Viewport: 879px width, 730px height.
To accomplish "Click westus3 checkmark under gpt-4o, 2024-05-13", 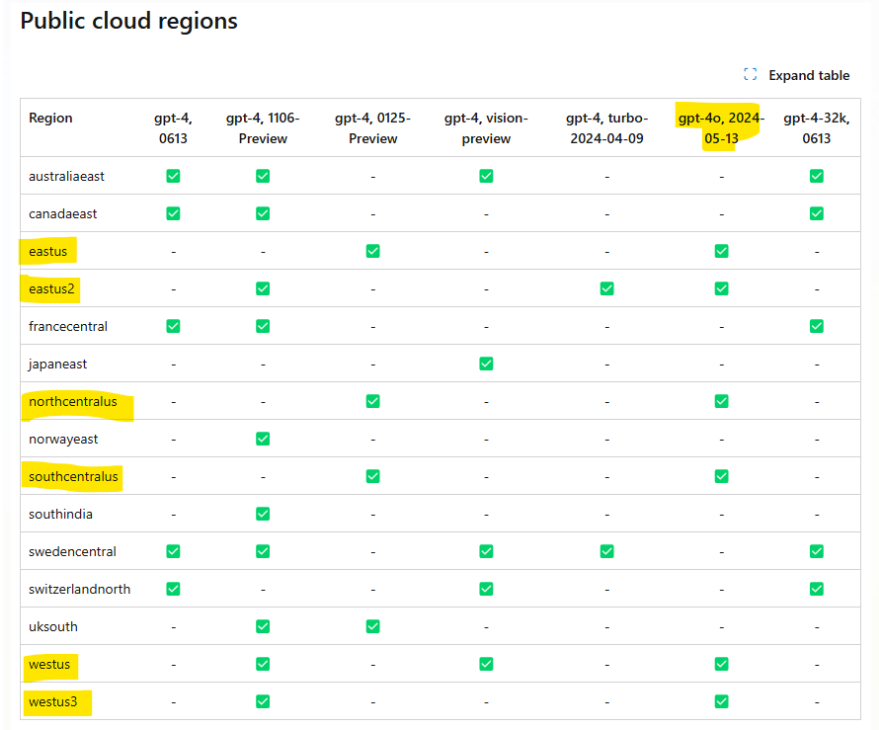I will tap(721, 702).
